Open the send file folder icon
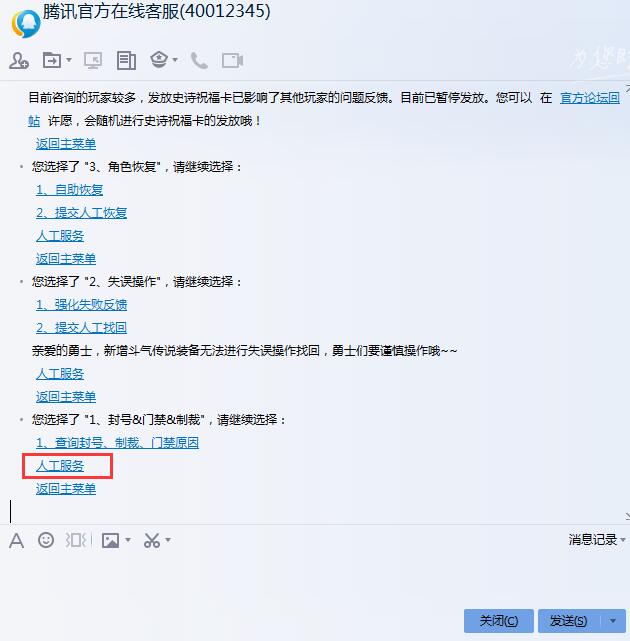Viewport: 630px width, 641px height. (x=52, y=61)
